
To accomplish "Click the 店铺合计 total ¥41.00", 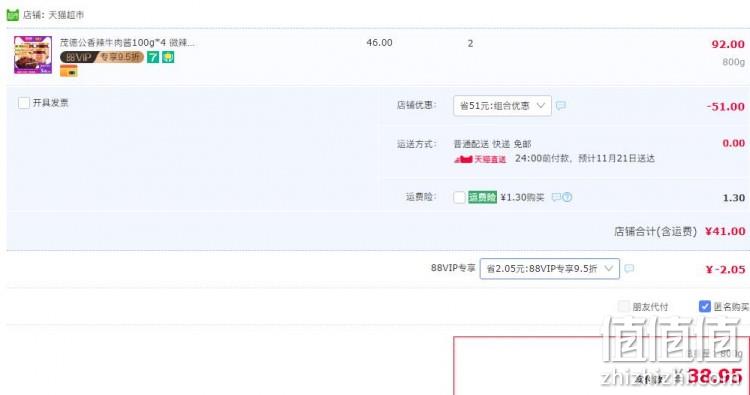I will [725, 231].
